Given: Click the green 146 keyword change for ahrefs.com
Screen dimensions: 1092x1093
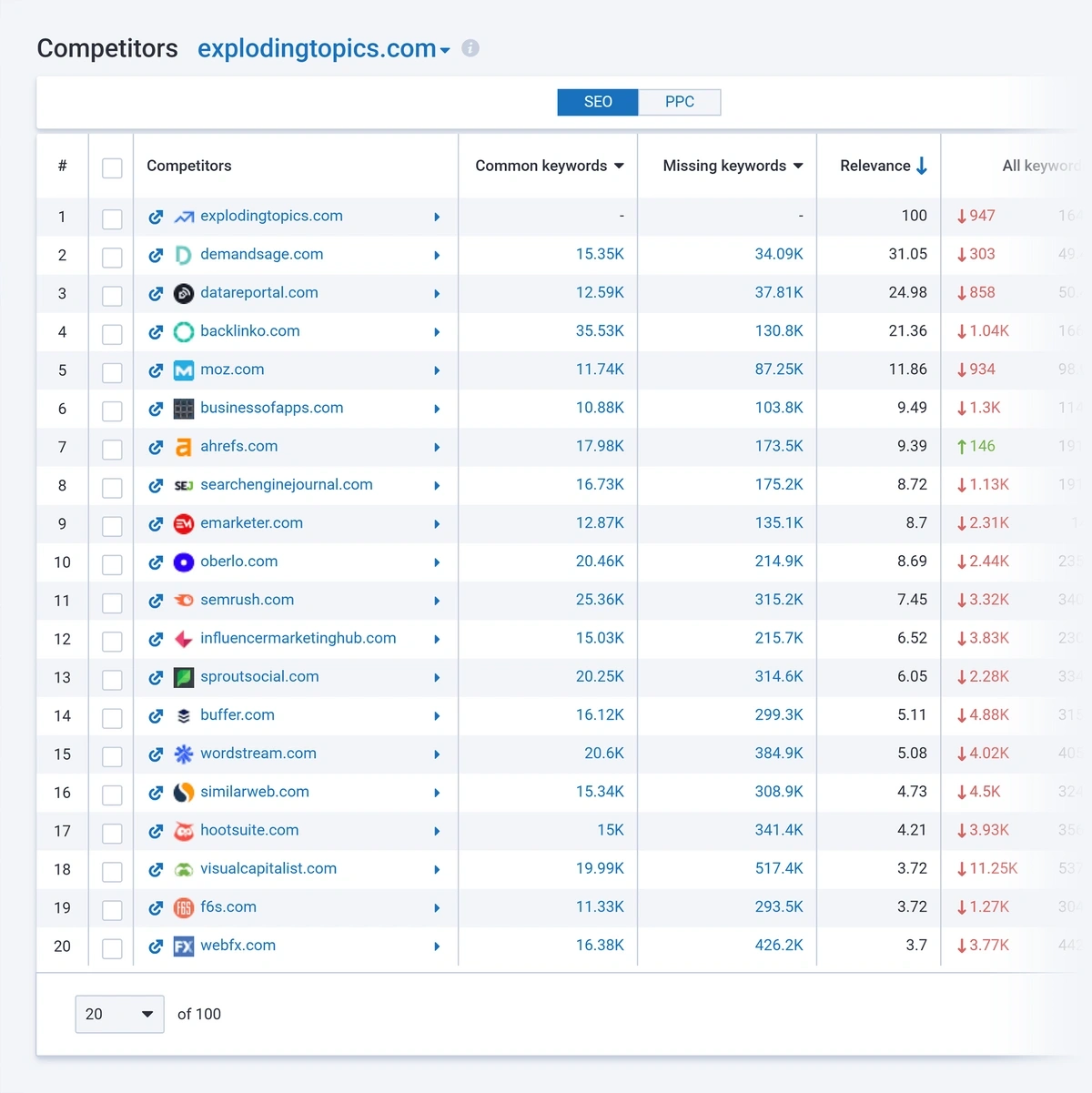Looking at the screenshot, I should tap(976, 446).
